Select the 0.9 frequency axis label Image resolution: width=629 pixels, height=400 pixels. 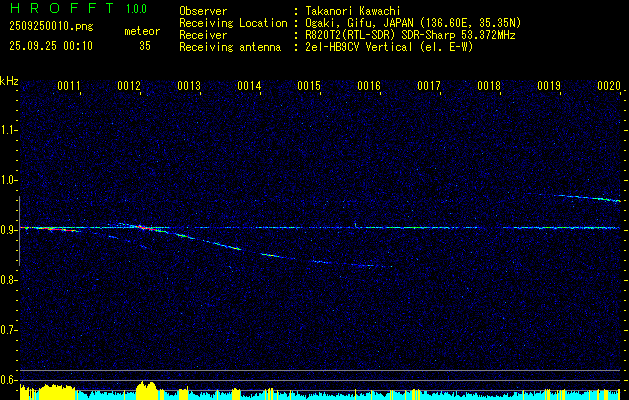click(9, 230)
